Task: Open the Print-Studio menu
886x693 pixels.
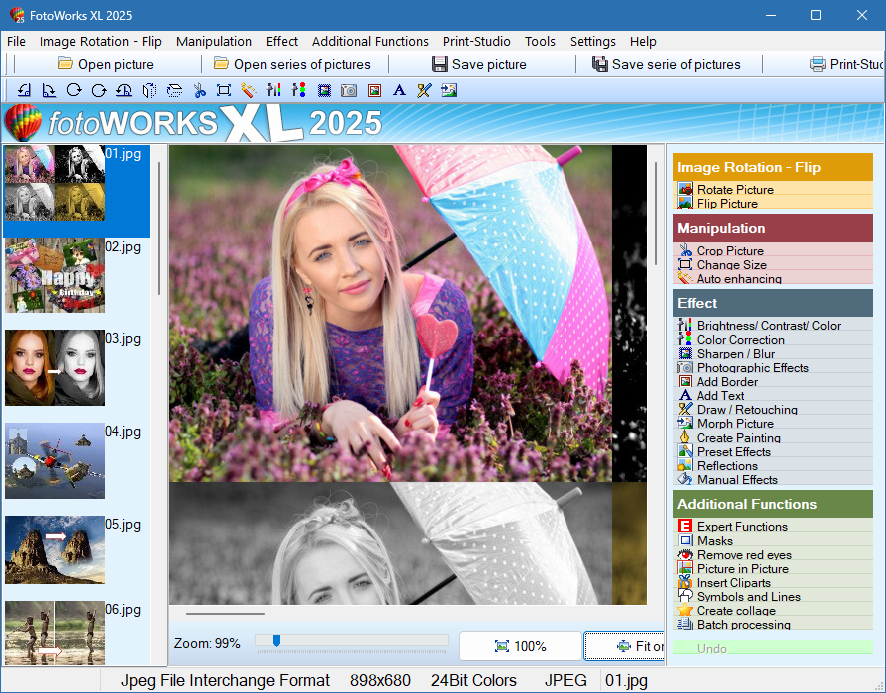Action: (x=476, y=41)
